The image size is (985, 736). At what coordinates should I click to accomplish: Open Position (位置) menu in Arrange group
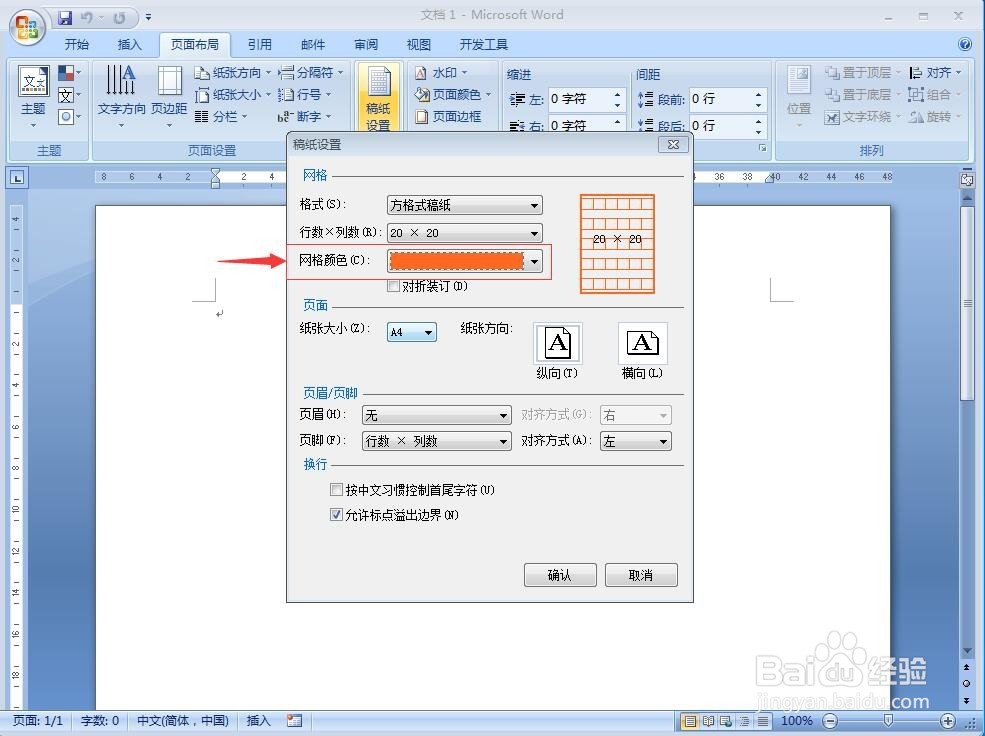pos(798,96)
